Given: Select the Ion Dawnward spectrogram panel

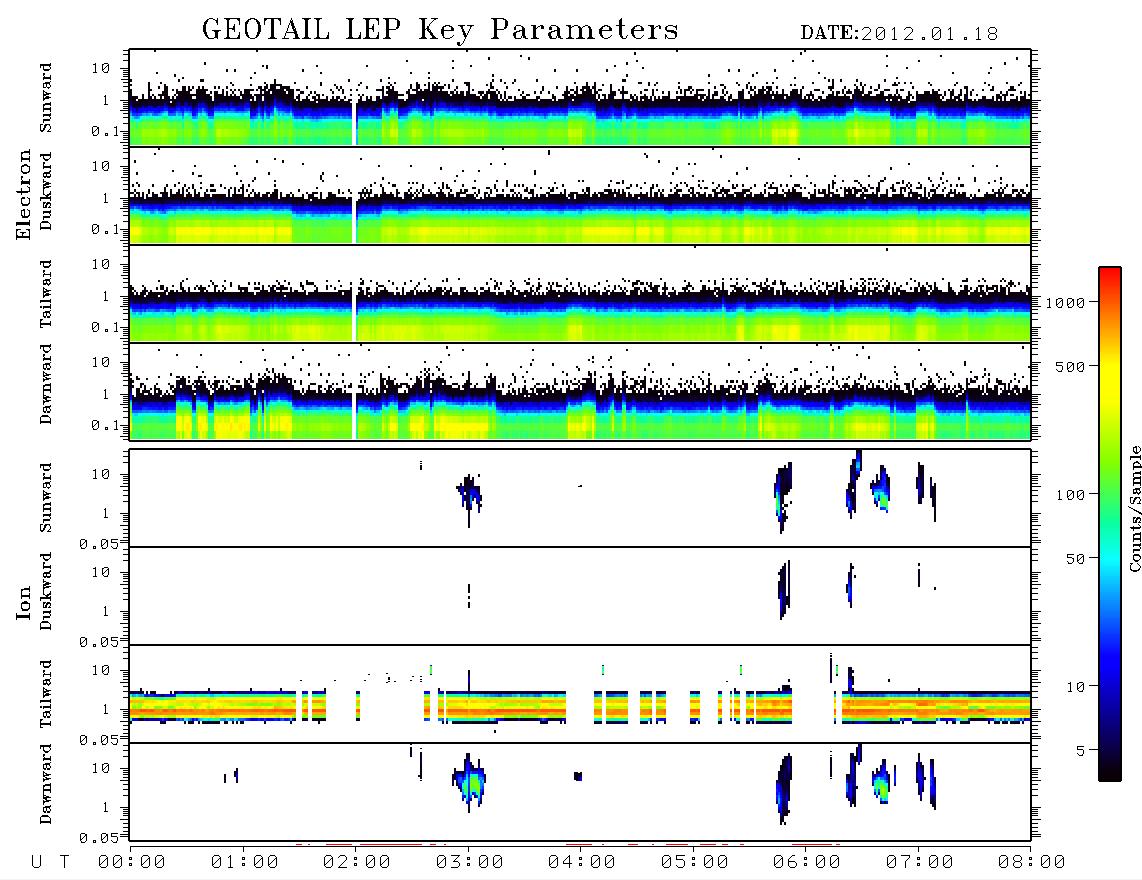Looking at the screenshot, I should 580,792.
